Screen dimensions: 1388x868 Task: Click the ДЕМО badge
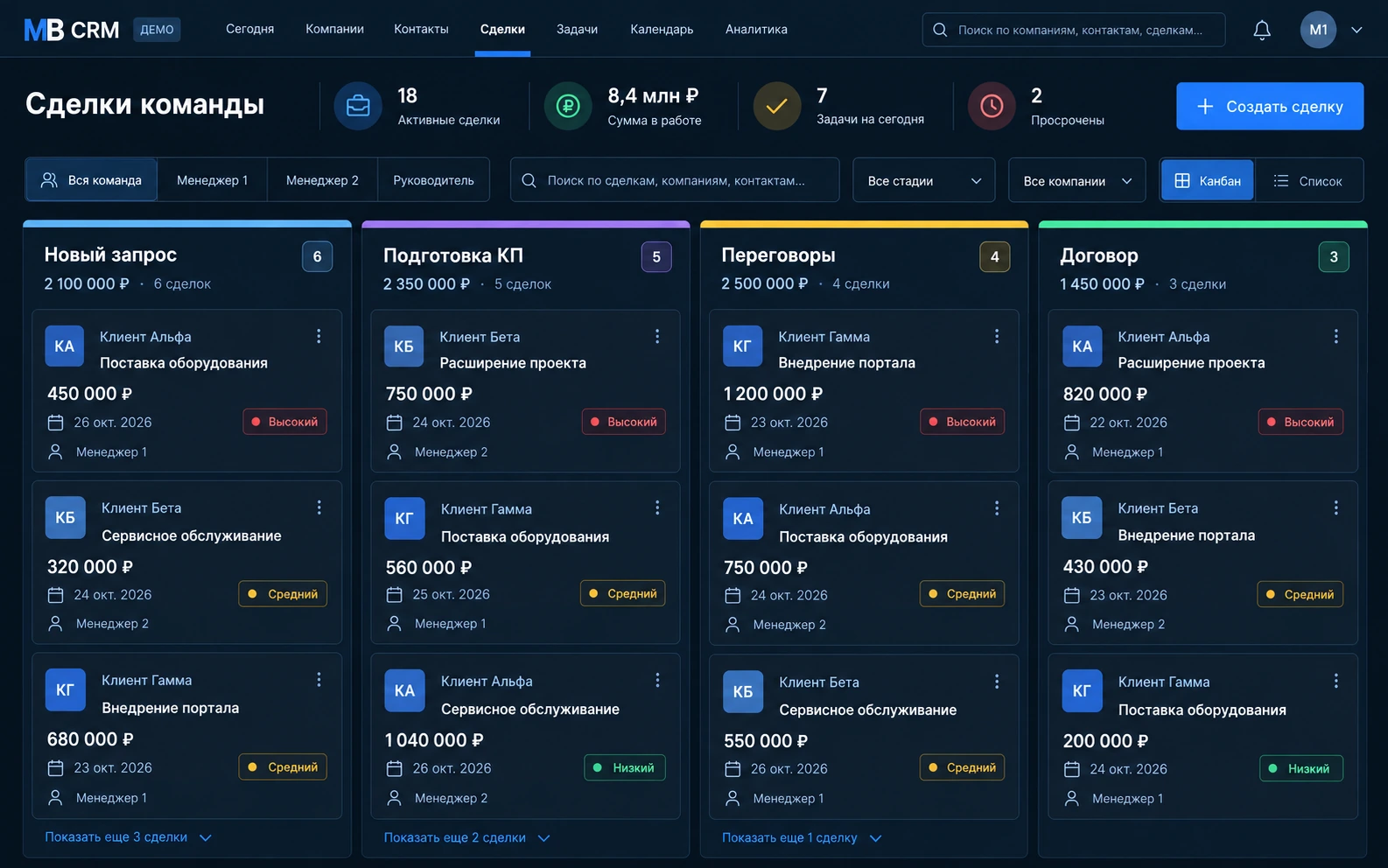coord(157,30)
